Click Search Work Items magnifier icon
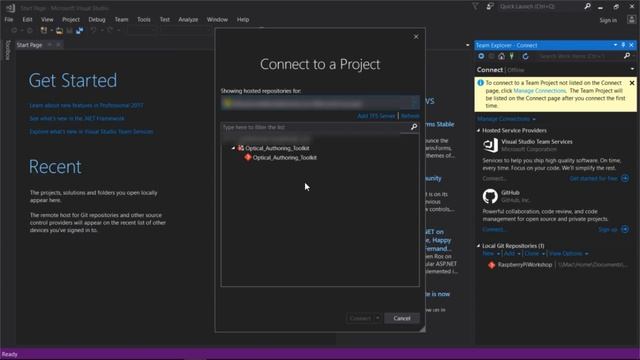 pos(627,56)
